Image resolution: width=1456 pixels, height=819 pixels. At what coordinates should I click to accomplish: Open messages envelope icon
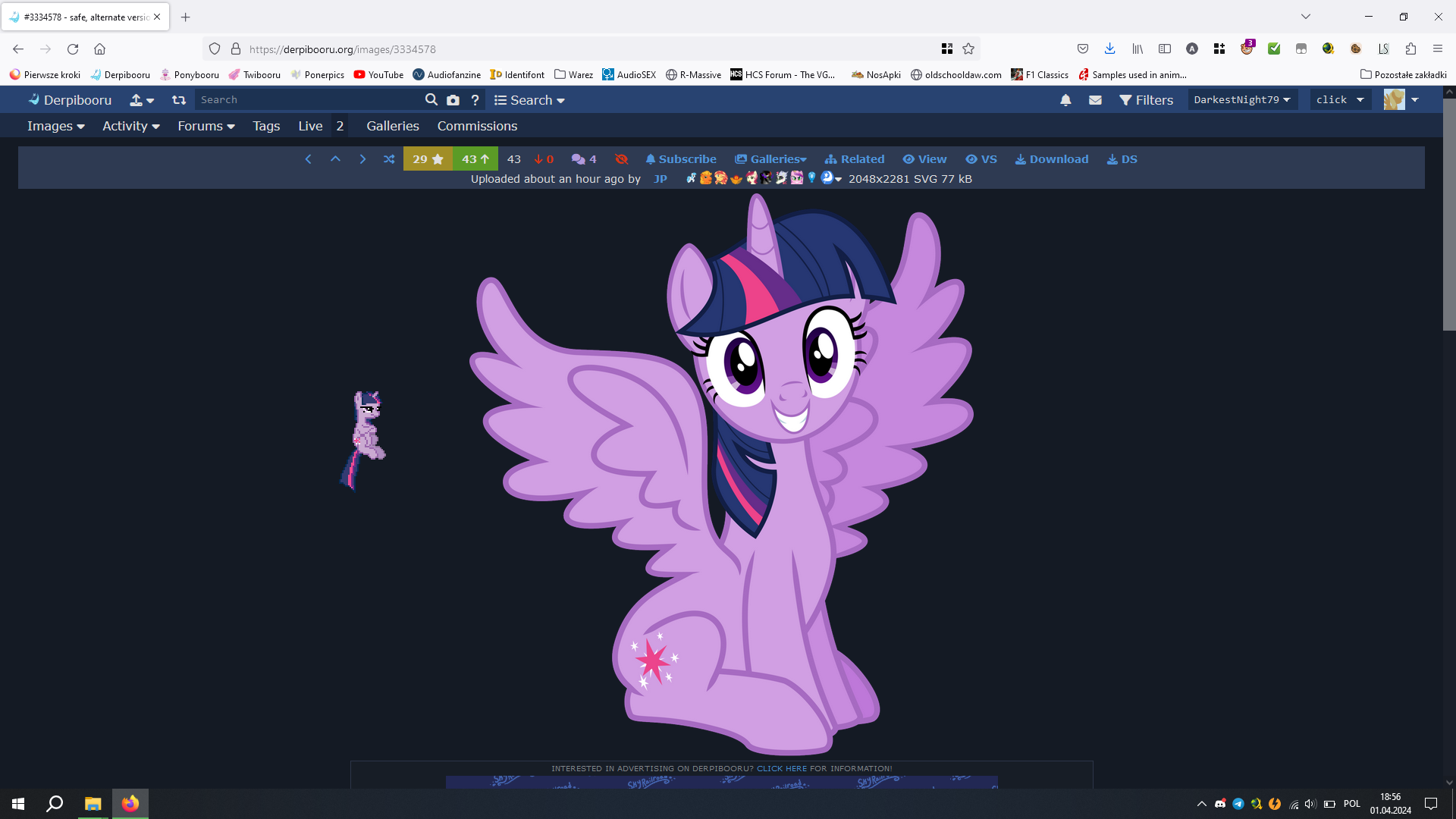point(1095,100)
